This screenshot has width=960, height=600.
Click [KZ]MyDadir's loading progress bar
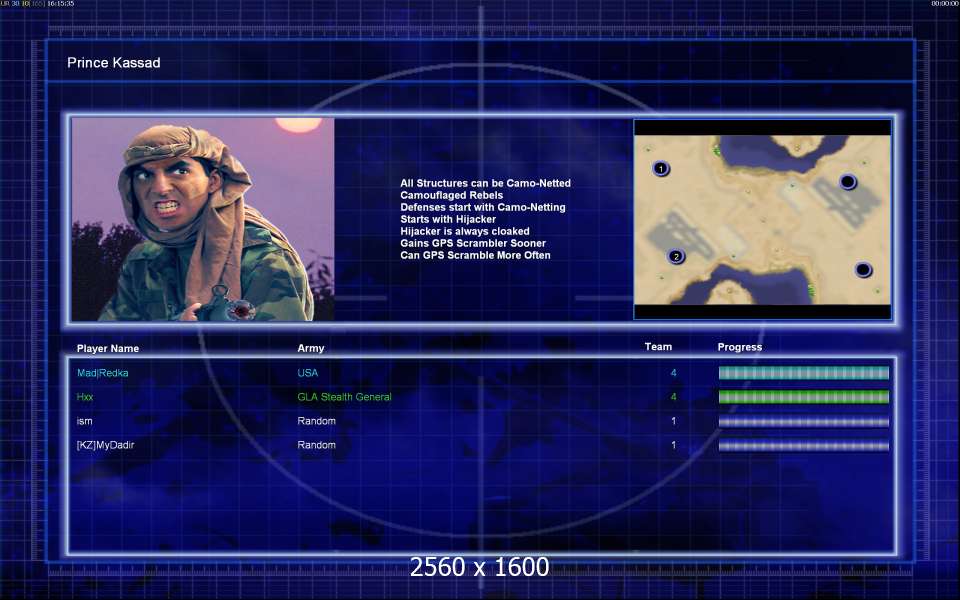[803, 446]
